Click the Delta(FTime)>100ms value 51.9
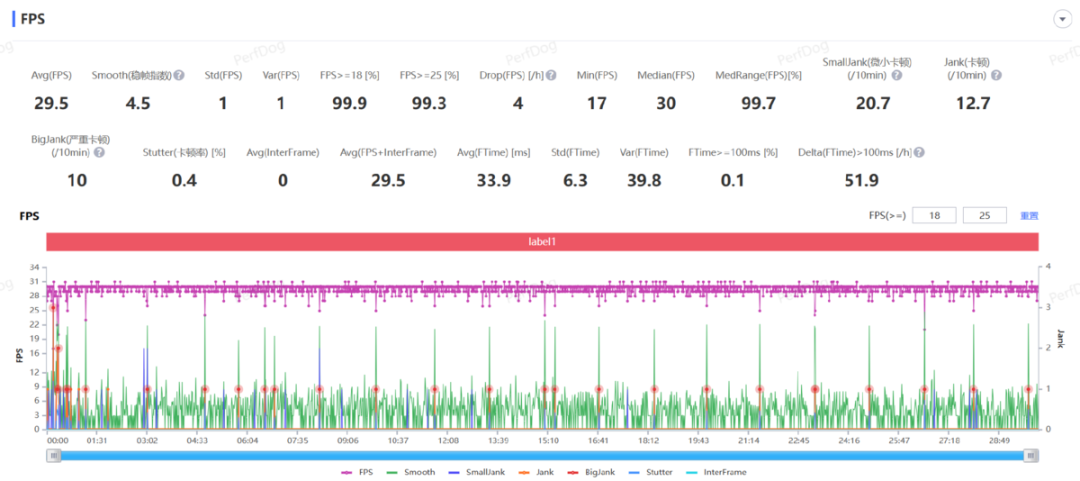Image resolution: width=1080 pixels, height=481 pixels. click(861, 181)
